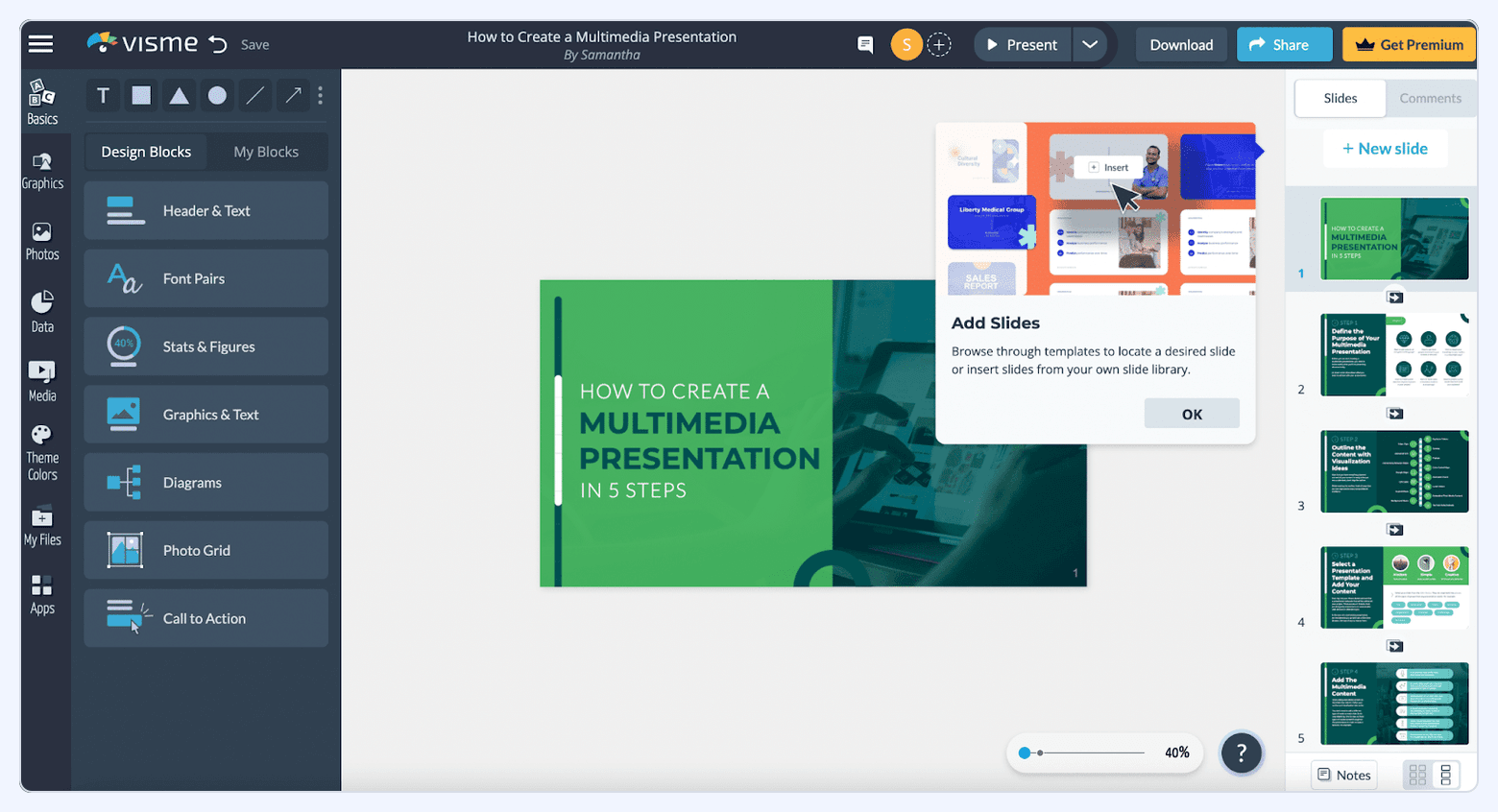Toggle the Notes panel

(x=1343, y=775)
